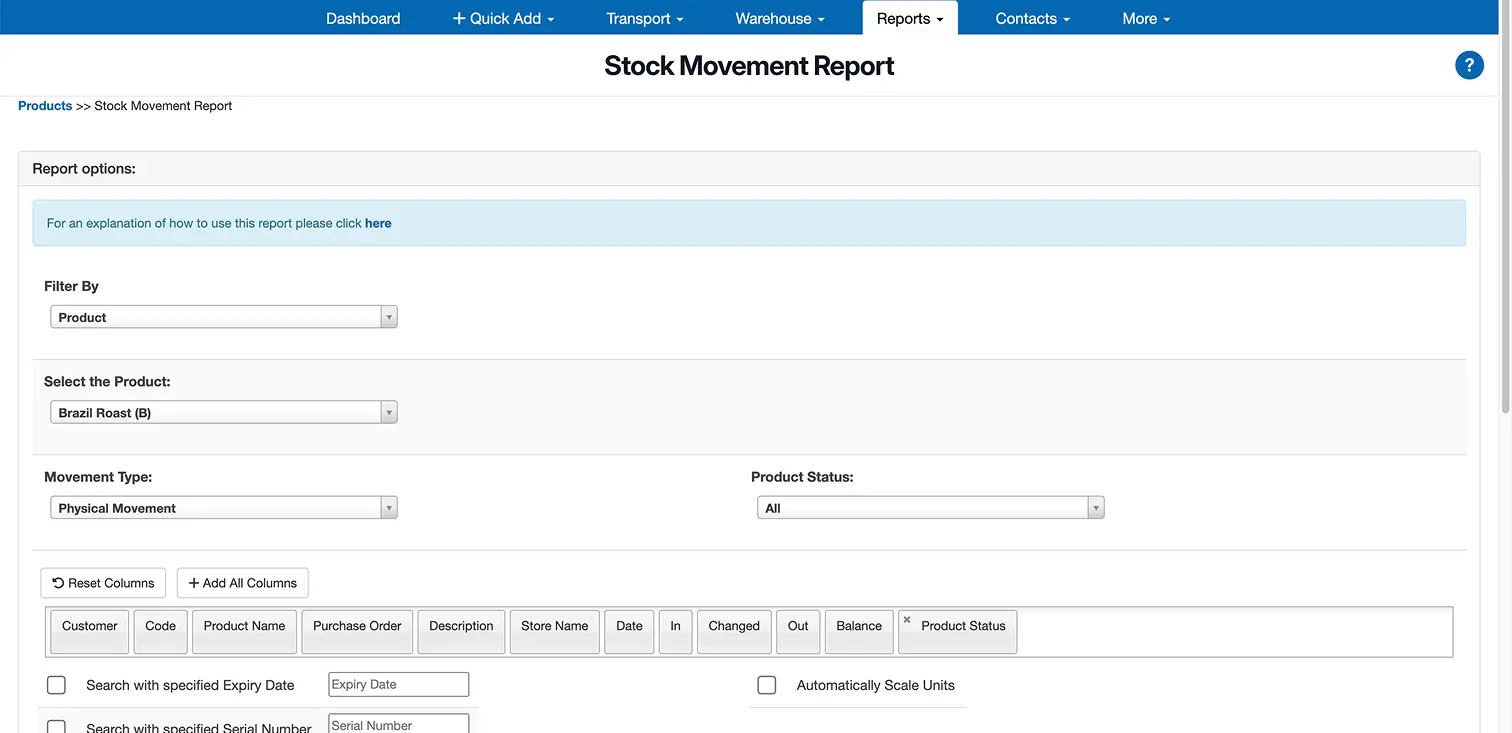
Task: Expand the Transport menu
Action: (645, 18)
